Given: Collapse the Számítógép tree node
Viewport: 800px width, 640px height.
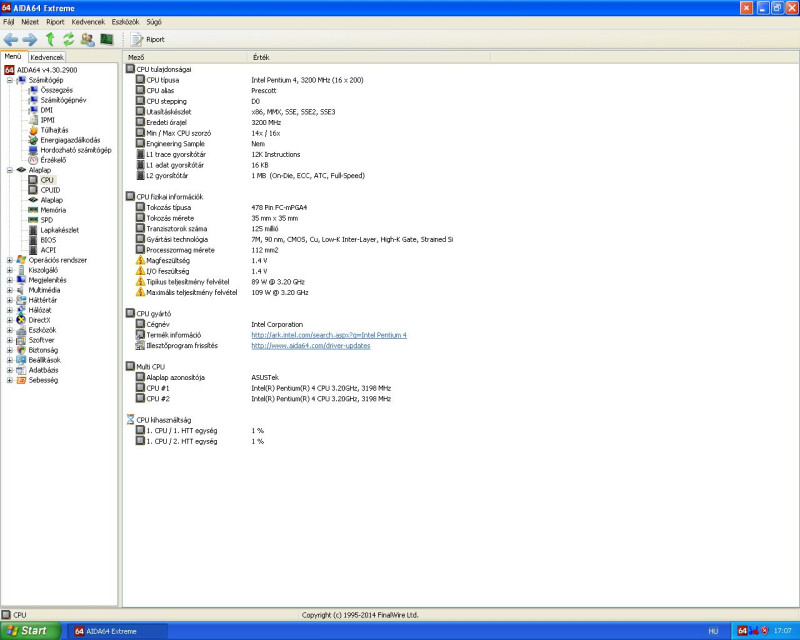Looking at the screenshot, I should click(10, 80).
